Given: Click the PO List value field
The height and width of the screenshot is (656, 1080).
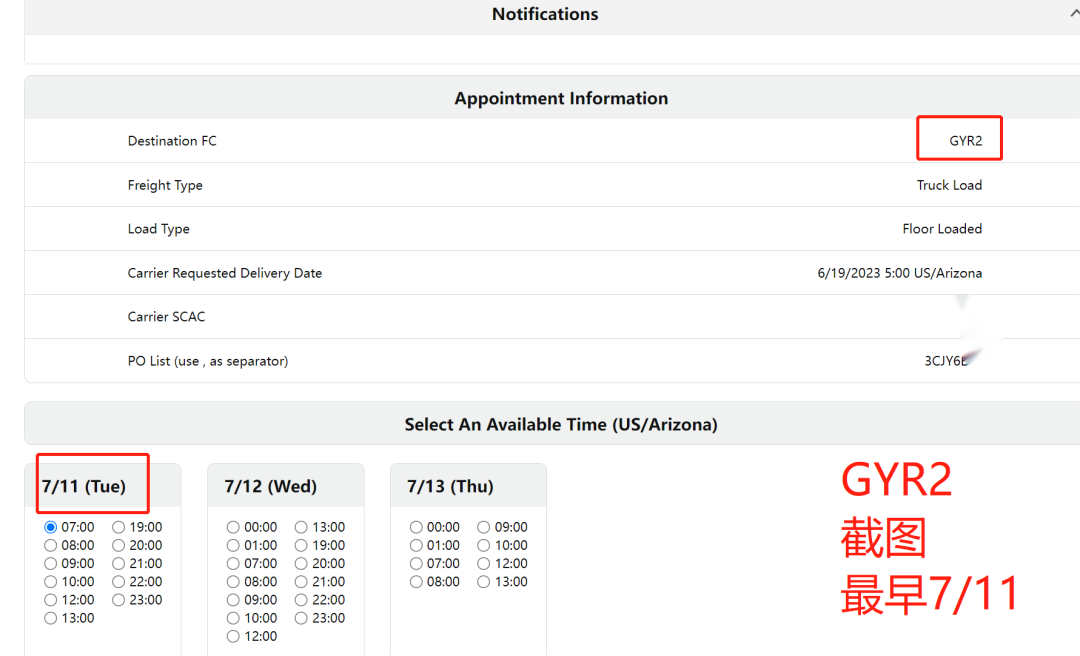Looking at the screenshot, I should point(947,361).
